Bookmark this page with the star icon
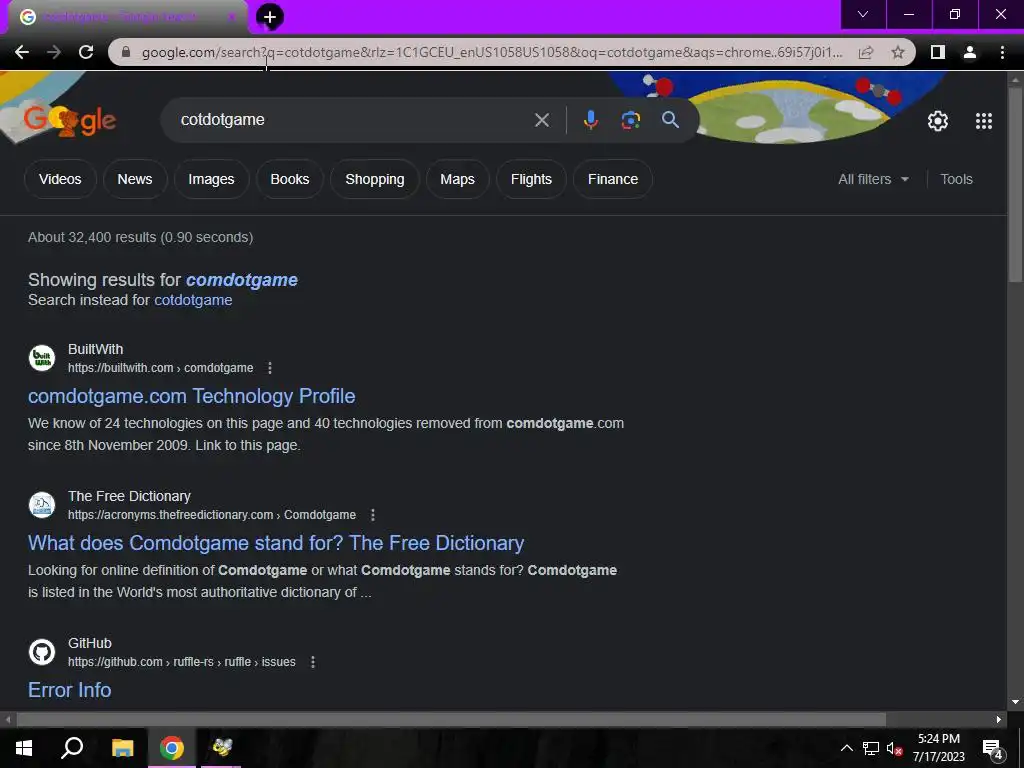Screen dimensions: 1024x768 (x=898, y=52)
